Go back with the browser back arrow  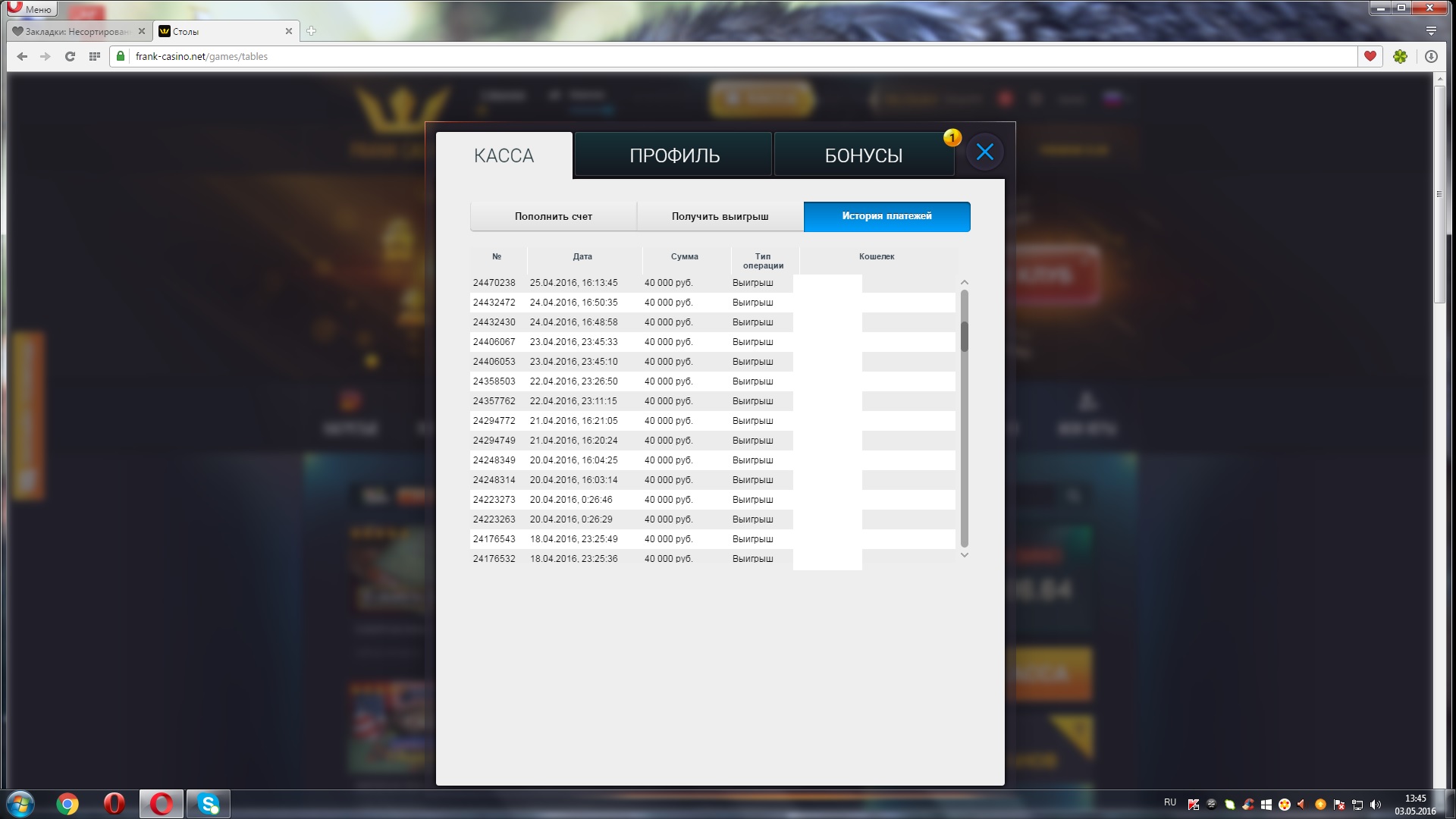pos(22,56)
